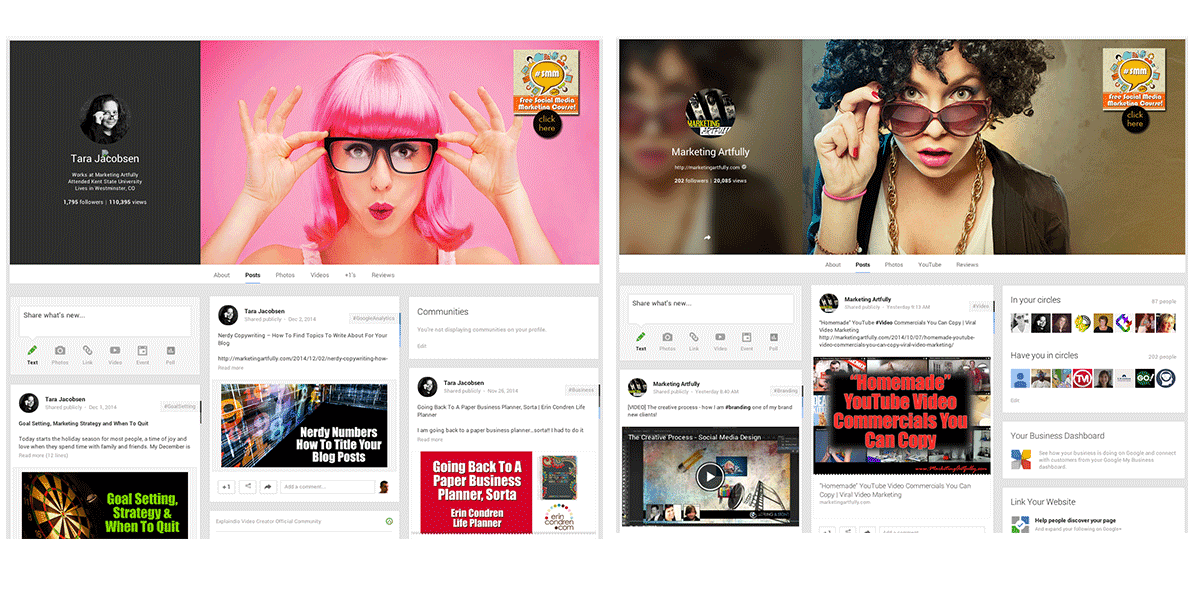The image size is (1200, 600).
Task: Click the Poll icon in Tara Jacobsen share box
Action: [170, 351]
